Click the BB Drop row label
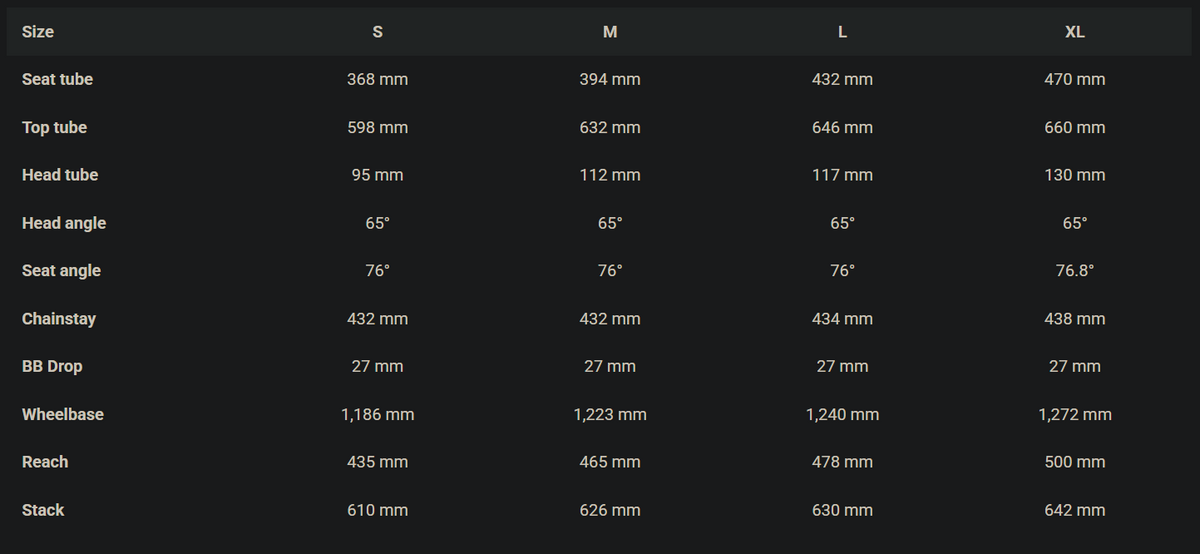The image size is (1200, 554). (x=52, y=366)
